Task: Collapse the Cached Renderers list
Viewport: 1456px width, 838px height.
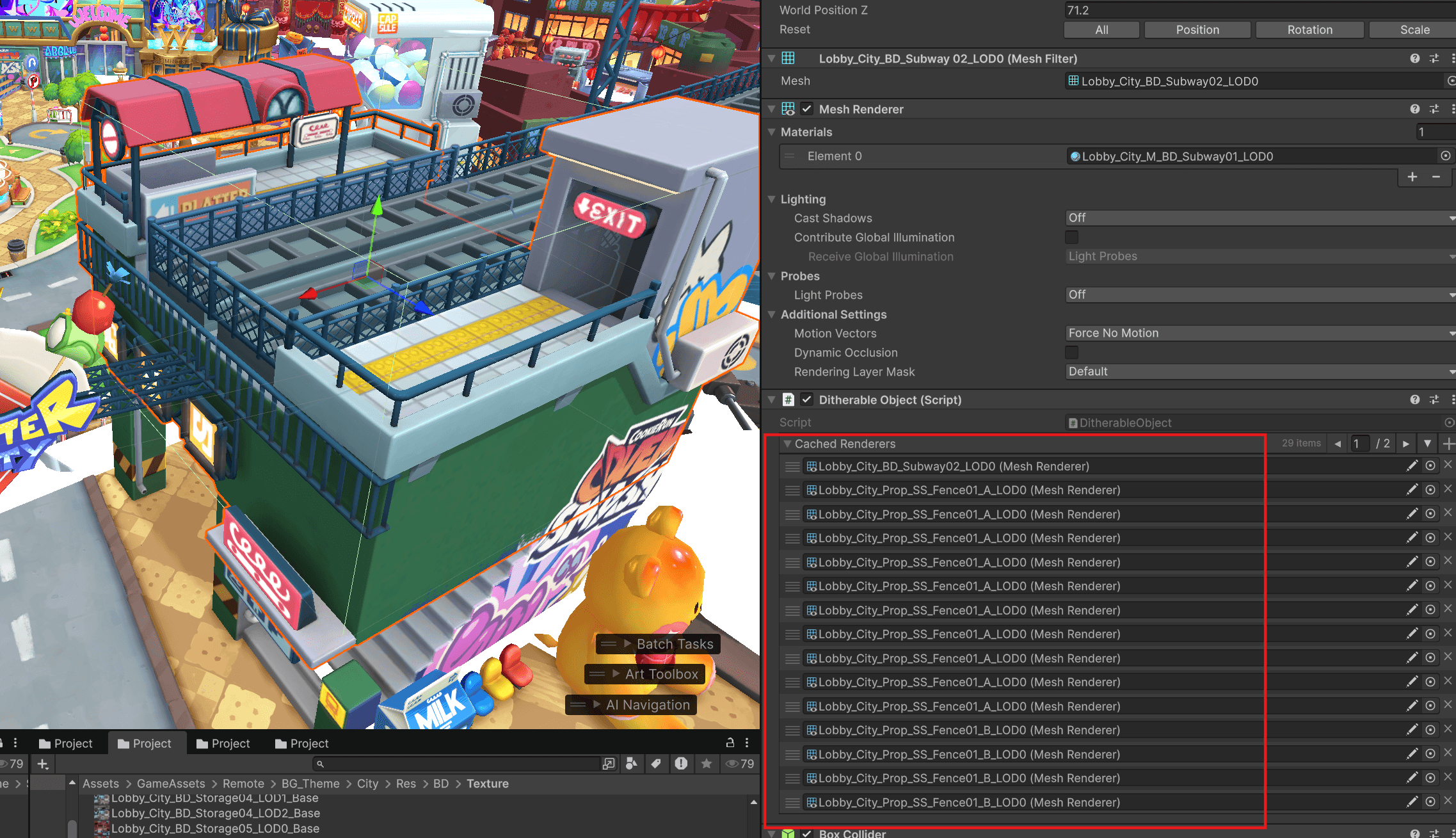Action: click(787, 444)
